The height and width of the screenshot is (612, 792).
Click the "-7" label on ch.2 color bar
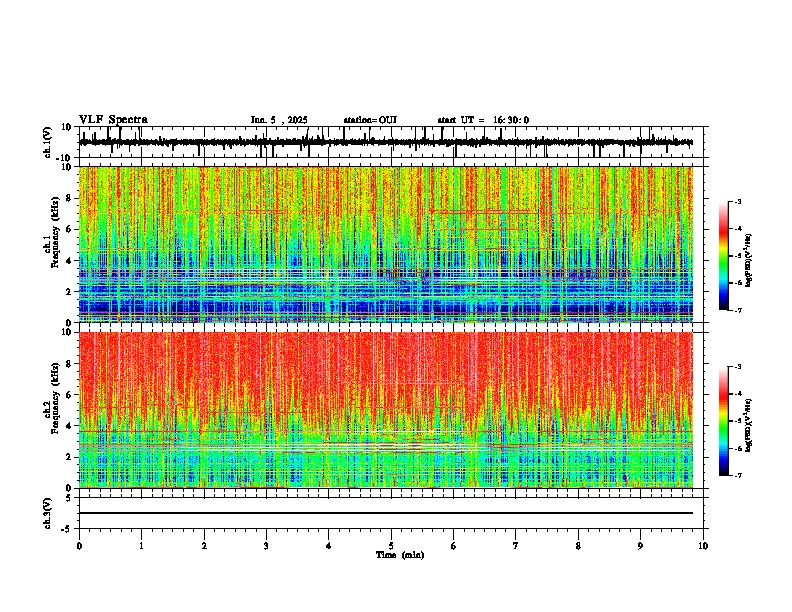coord(738,475)
